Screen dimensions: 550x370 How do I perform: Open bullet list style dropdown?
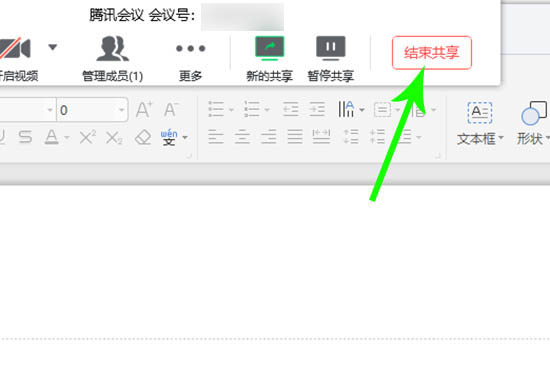pos(231,110)
